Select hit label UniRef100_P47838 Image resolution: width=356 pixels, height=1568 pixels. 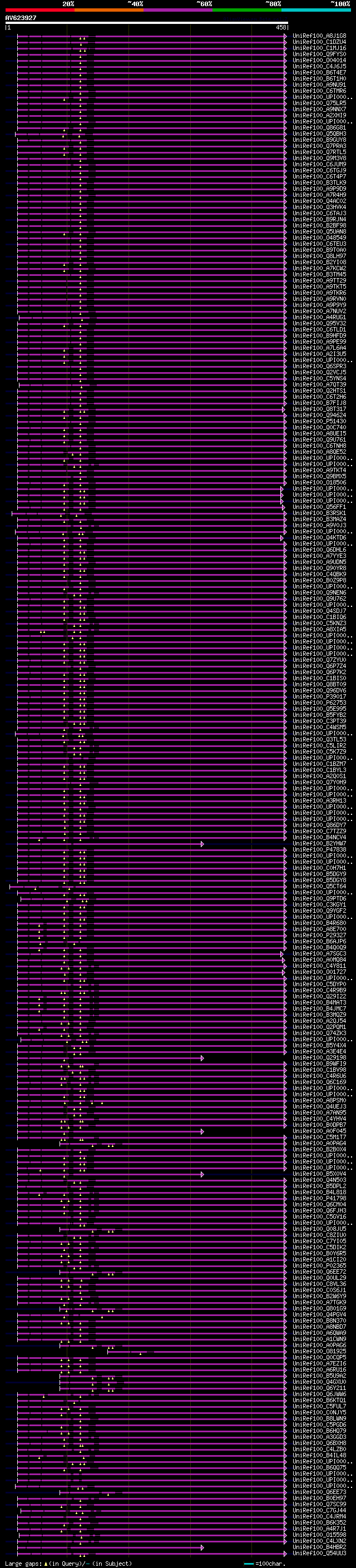pyautogui.click(x=319, y=850)
